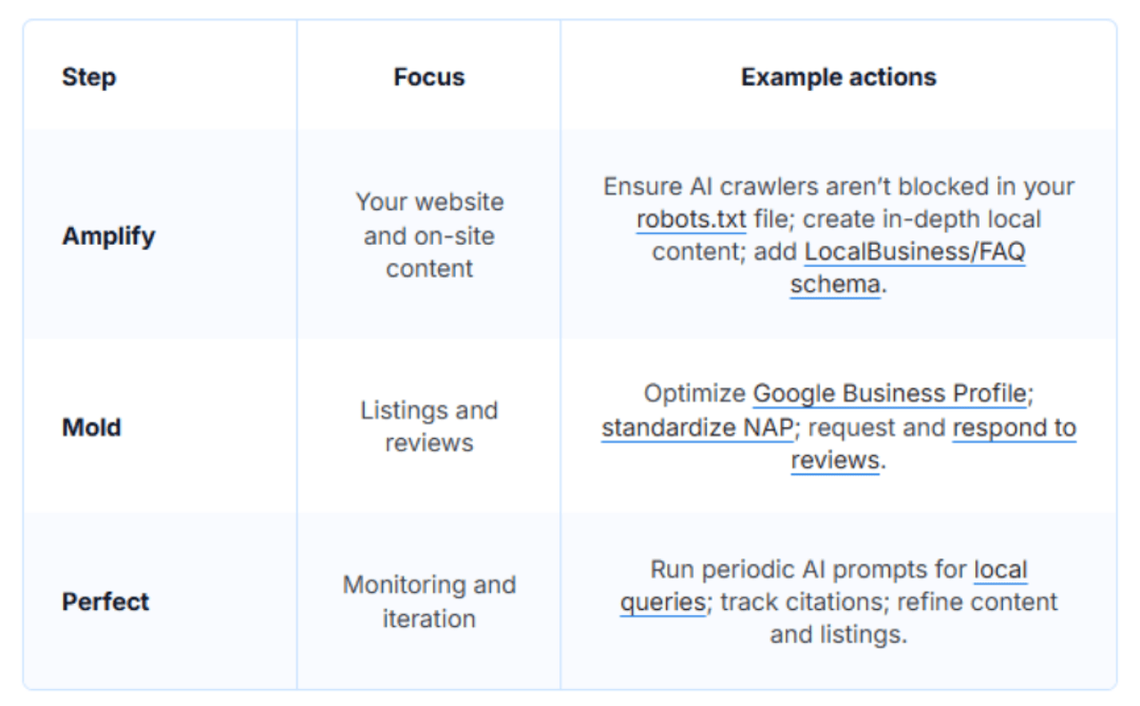Select the Mold step cell
This screenshot has height=706, width=1140.
[91, 428]
